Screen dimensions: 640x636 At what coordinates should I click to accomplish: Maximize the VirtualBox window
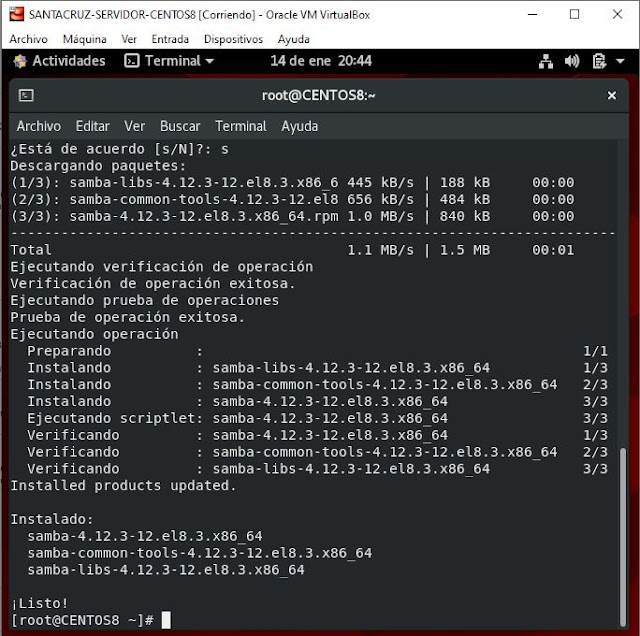[x=574, y=14]
